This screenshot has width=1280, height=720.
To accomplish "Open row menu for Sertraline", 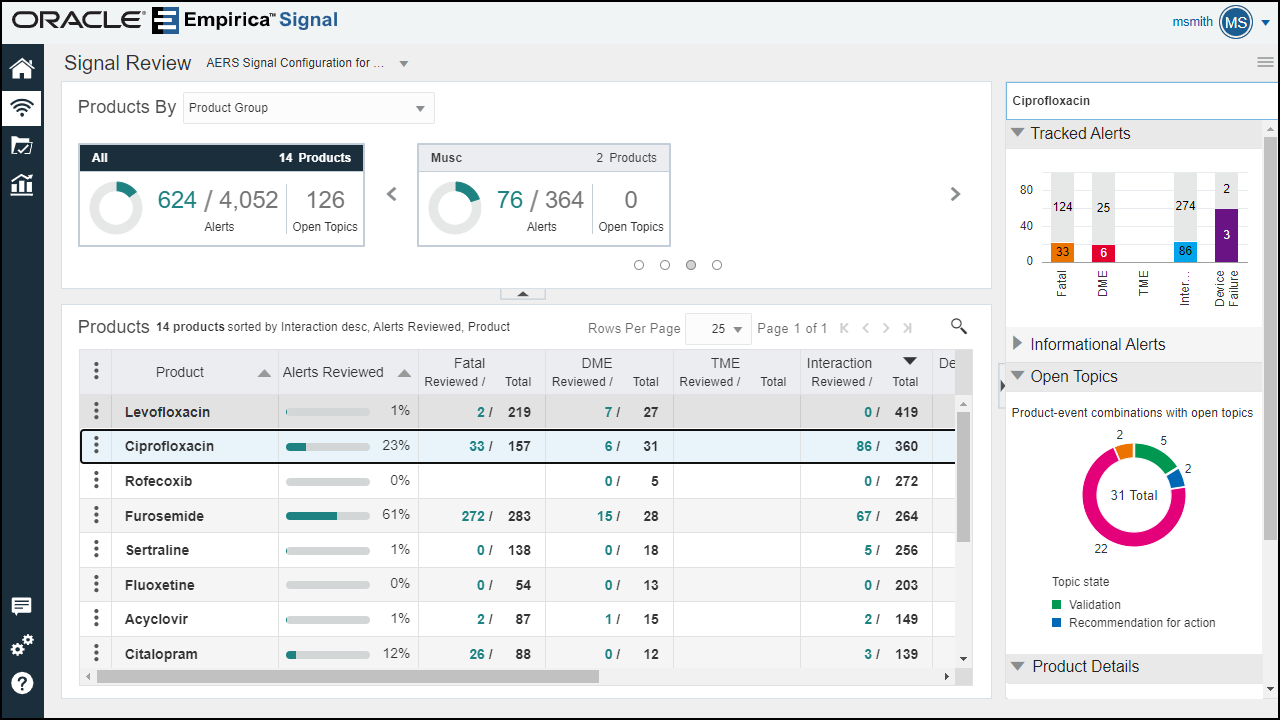I will pyautogui.click(x=96, y=550).
